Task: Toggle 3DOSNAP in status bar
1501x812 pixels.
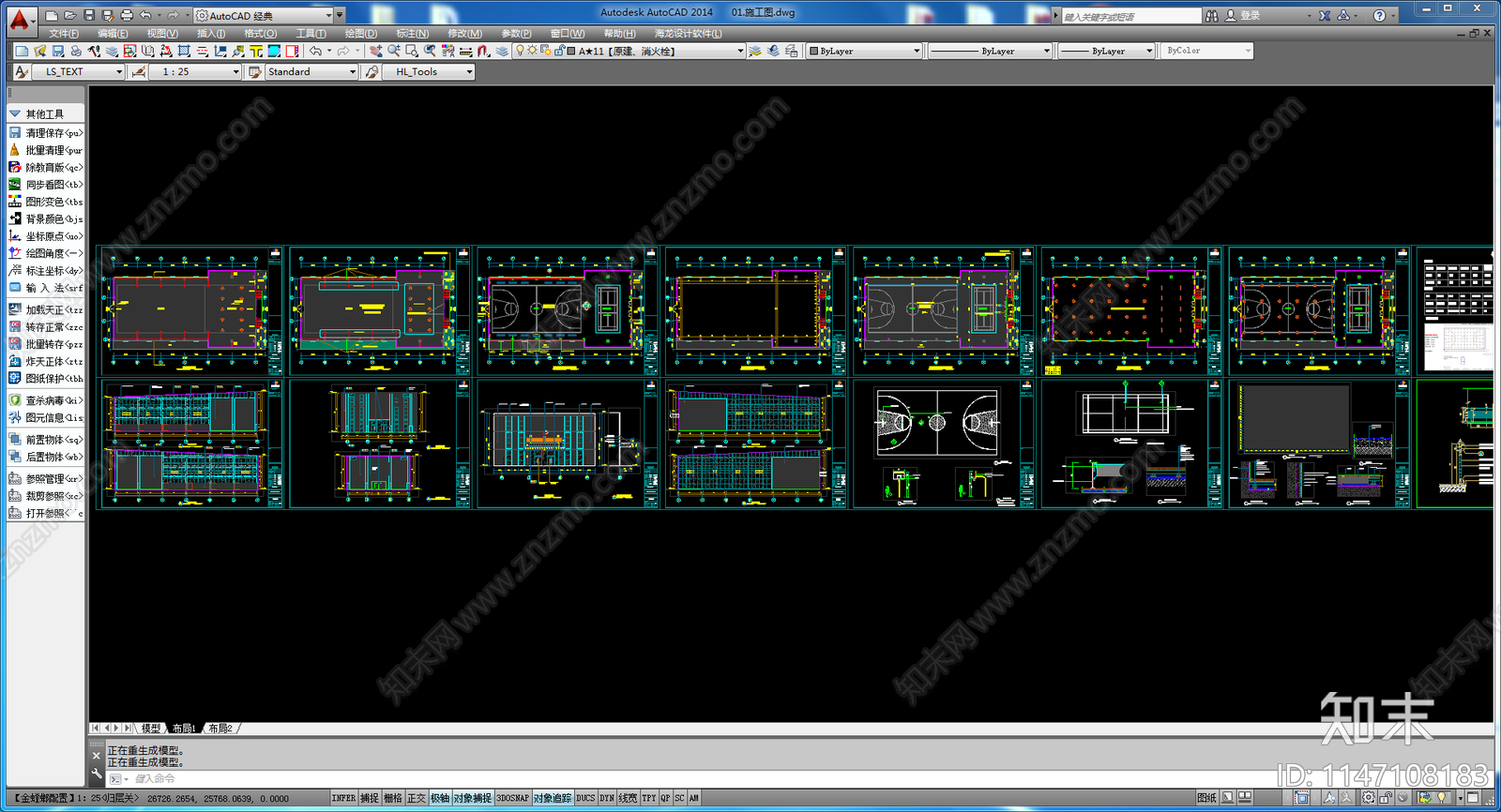Action: coord(512,798)
